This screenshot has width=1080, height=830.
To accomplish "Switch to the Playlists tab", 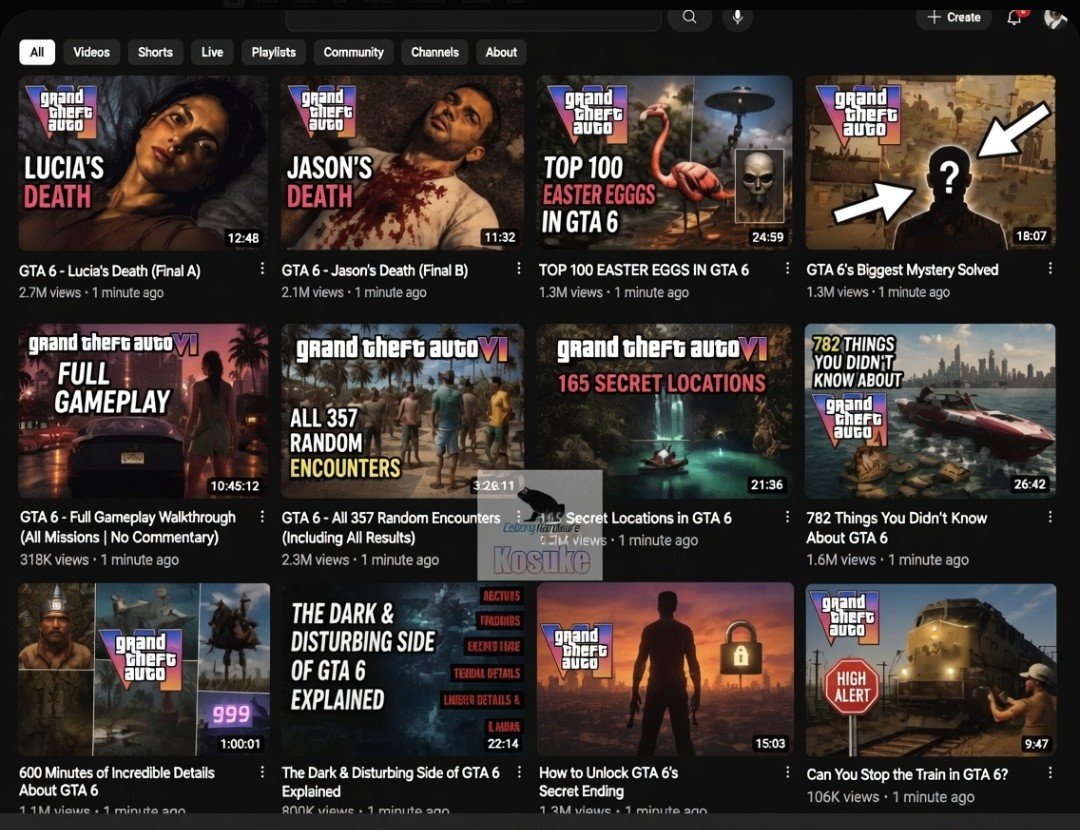I will (273, 52).
